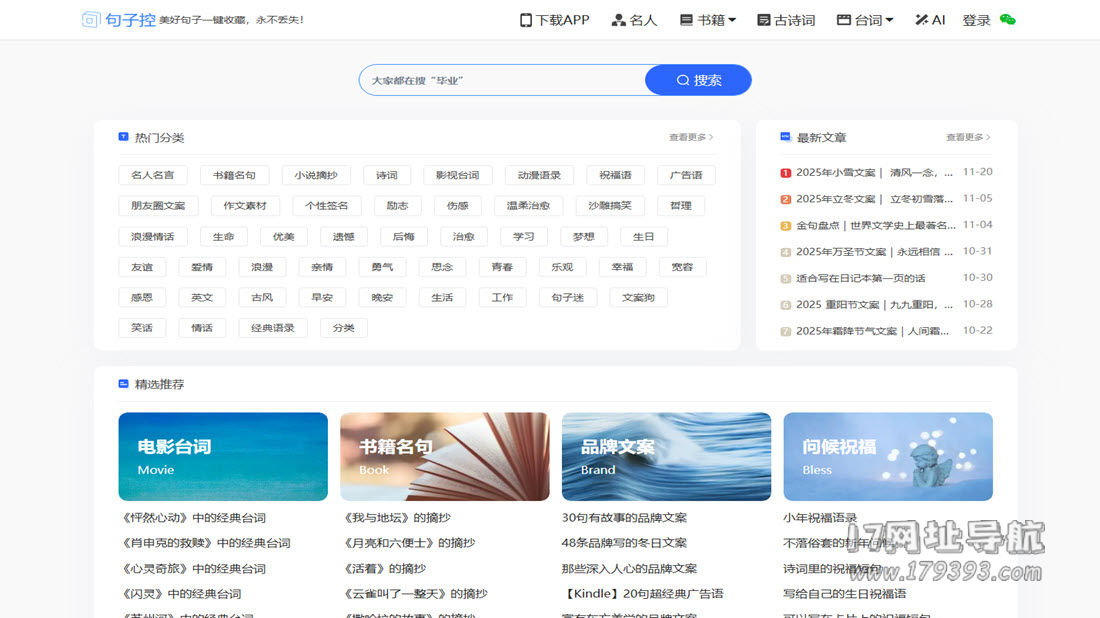Open the 登录 login link
1100x618 pixels.
click(x=976, y=20)
